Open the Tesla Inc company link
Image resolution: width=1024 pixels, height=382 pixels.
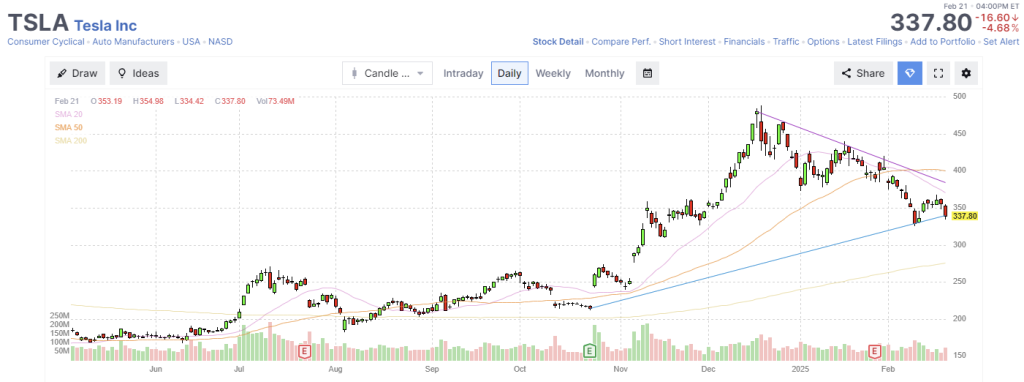(106, 25)
